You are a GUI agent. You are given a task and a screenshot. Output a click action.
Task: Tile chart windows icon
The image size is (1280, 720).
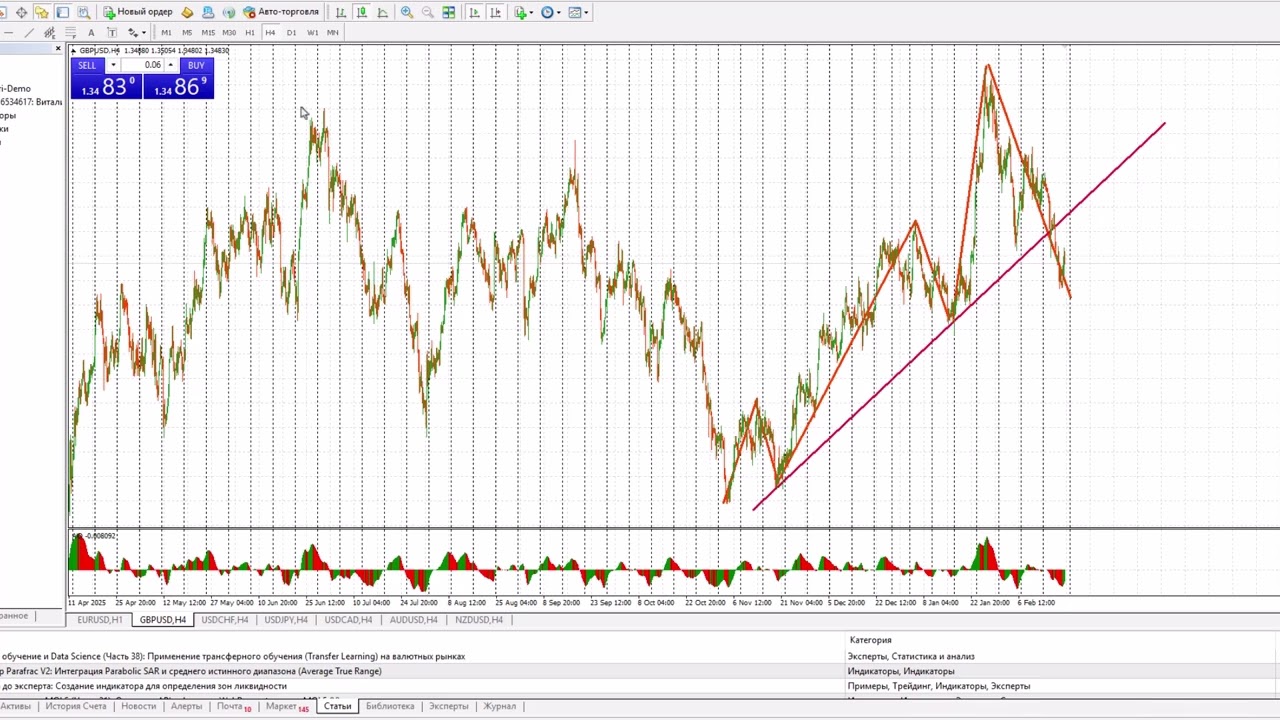[x=449, y=12]
